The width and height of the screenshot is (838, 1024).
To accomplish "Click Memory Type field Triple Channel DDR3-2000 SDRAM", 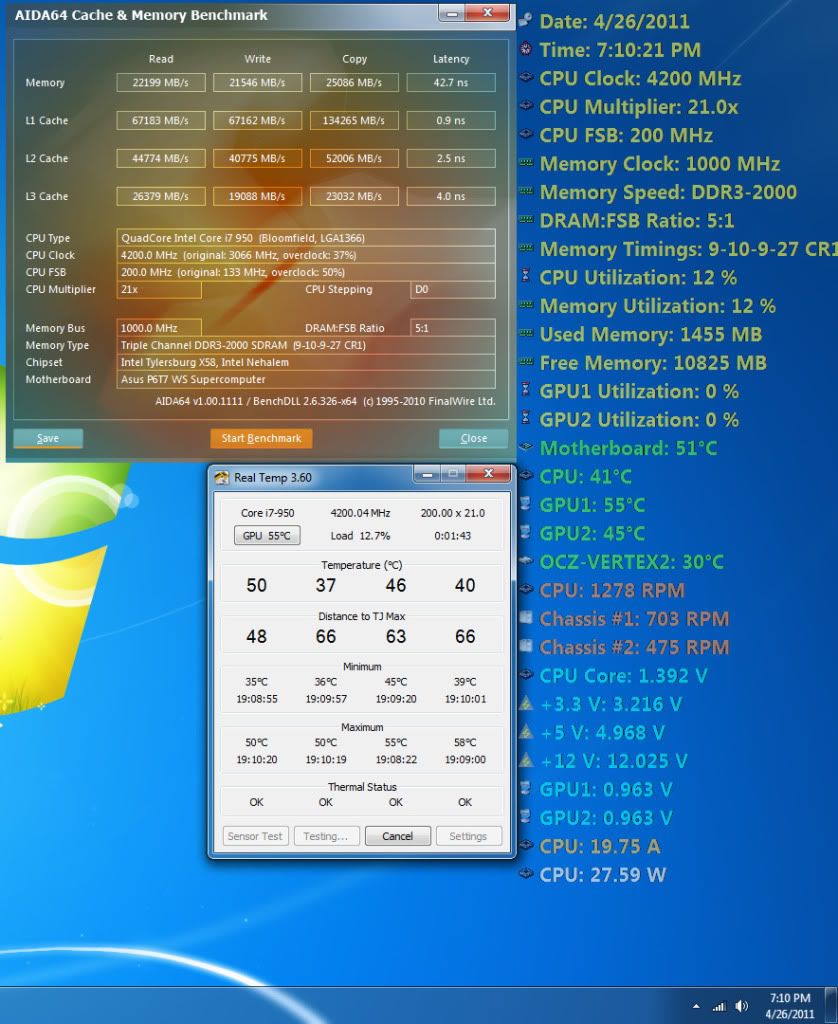I will point(306,345).
